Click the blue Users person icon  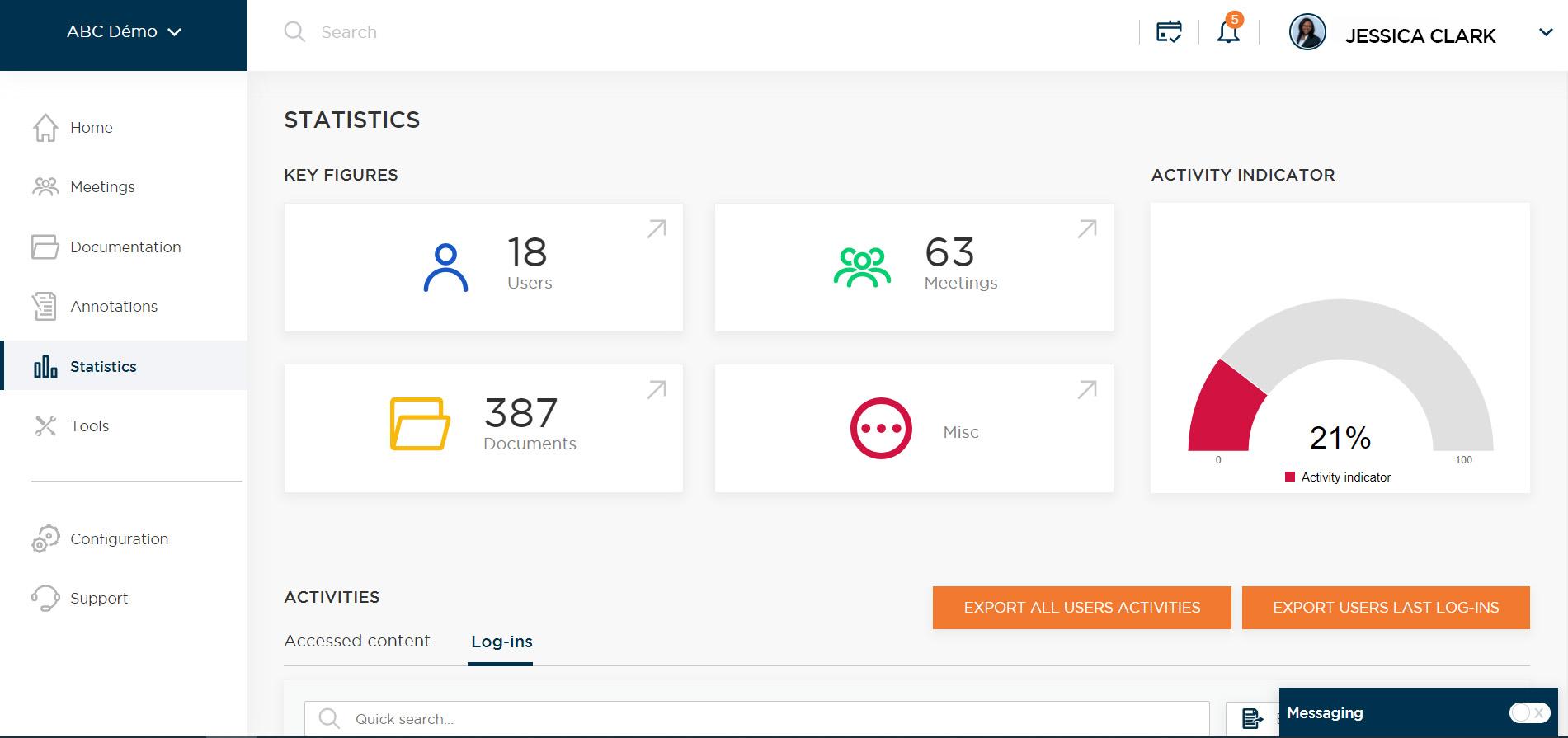[x=445, y=267]
